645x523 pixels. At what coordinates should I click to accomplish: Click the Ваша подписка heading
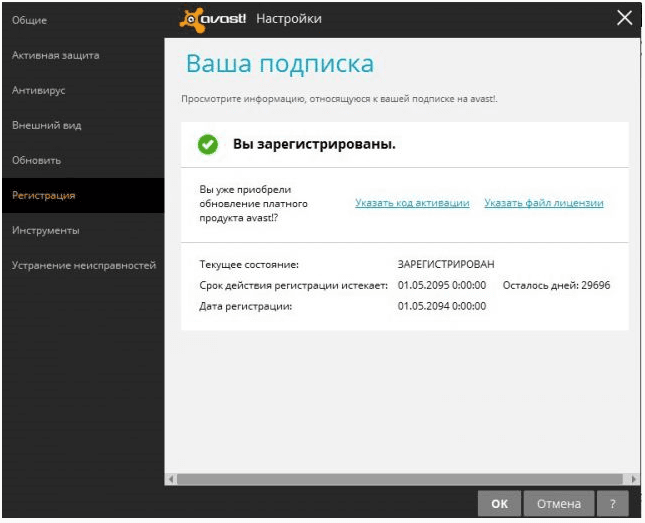point(280,64)
